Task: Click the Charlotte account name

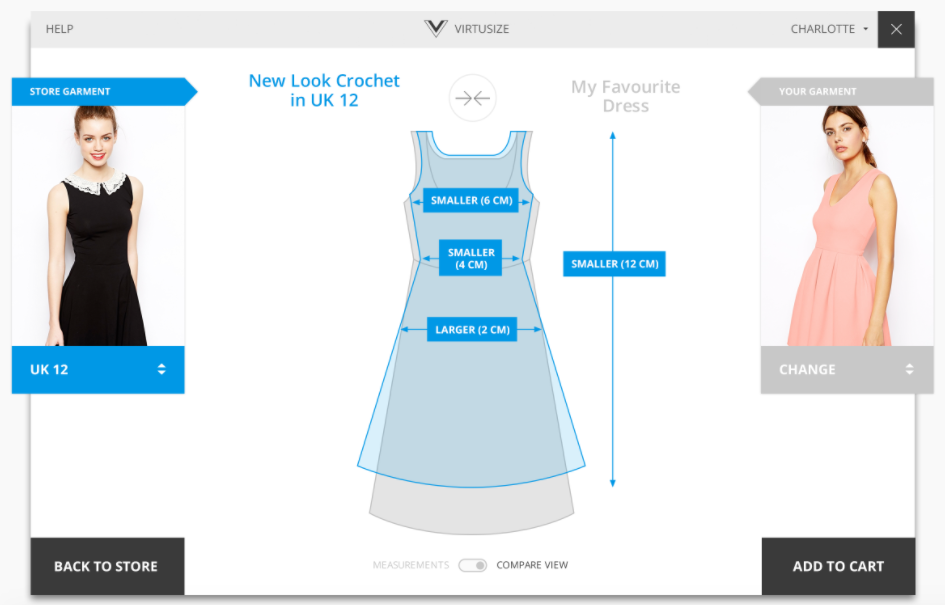Action: pyautogui.click(x=823, y=29)
